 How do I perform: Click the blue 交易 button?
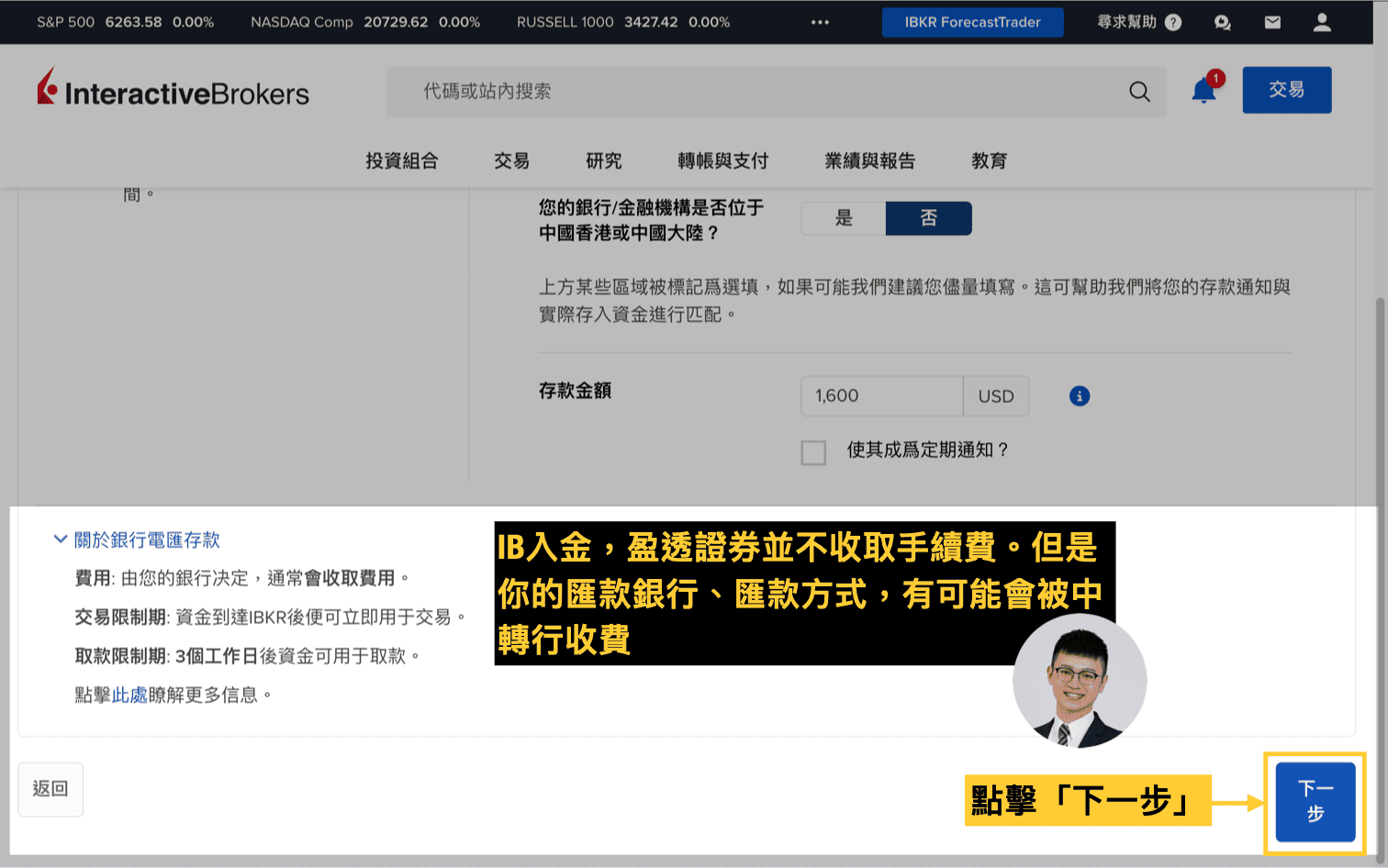[x=1287, y=90]
